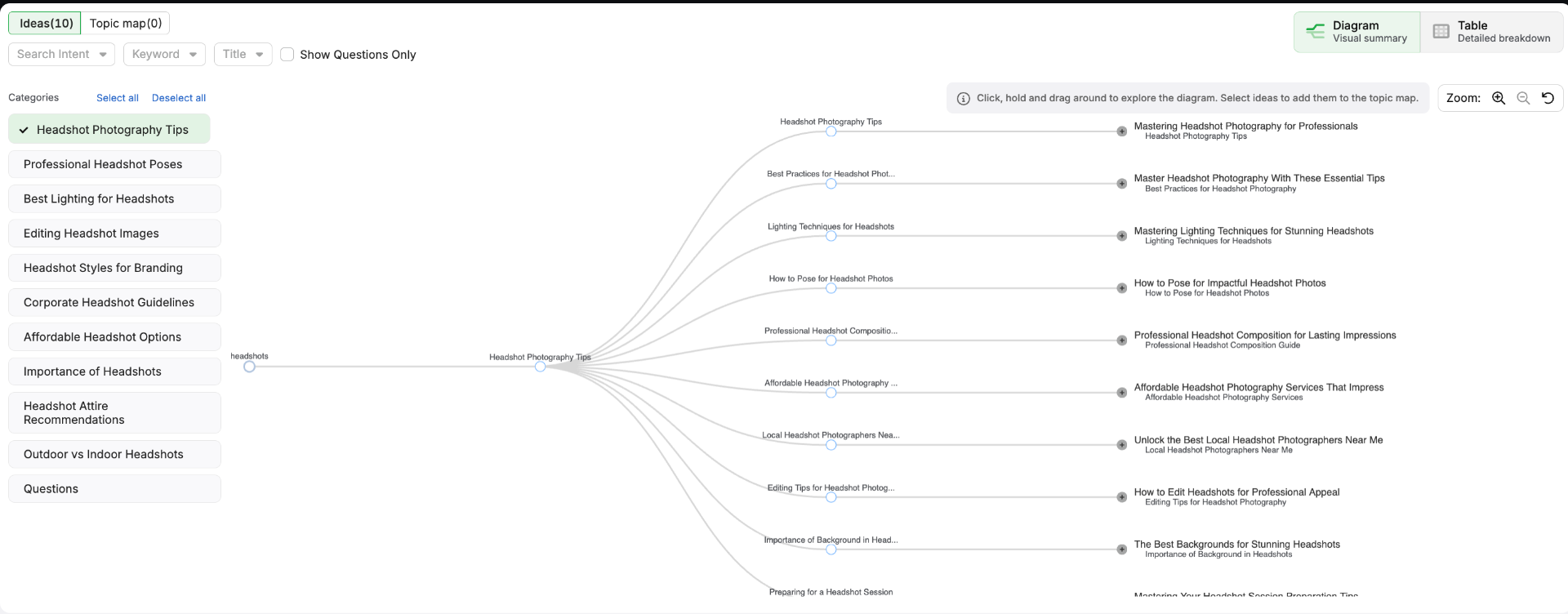
Task: Open the Title filter dropdown
Action: click(x=243, y=55)
